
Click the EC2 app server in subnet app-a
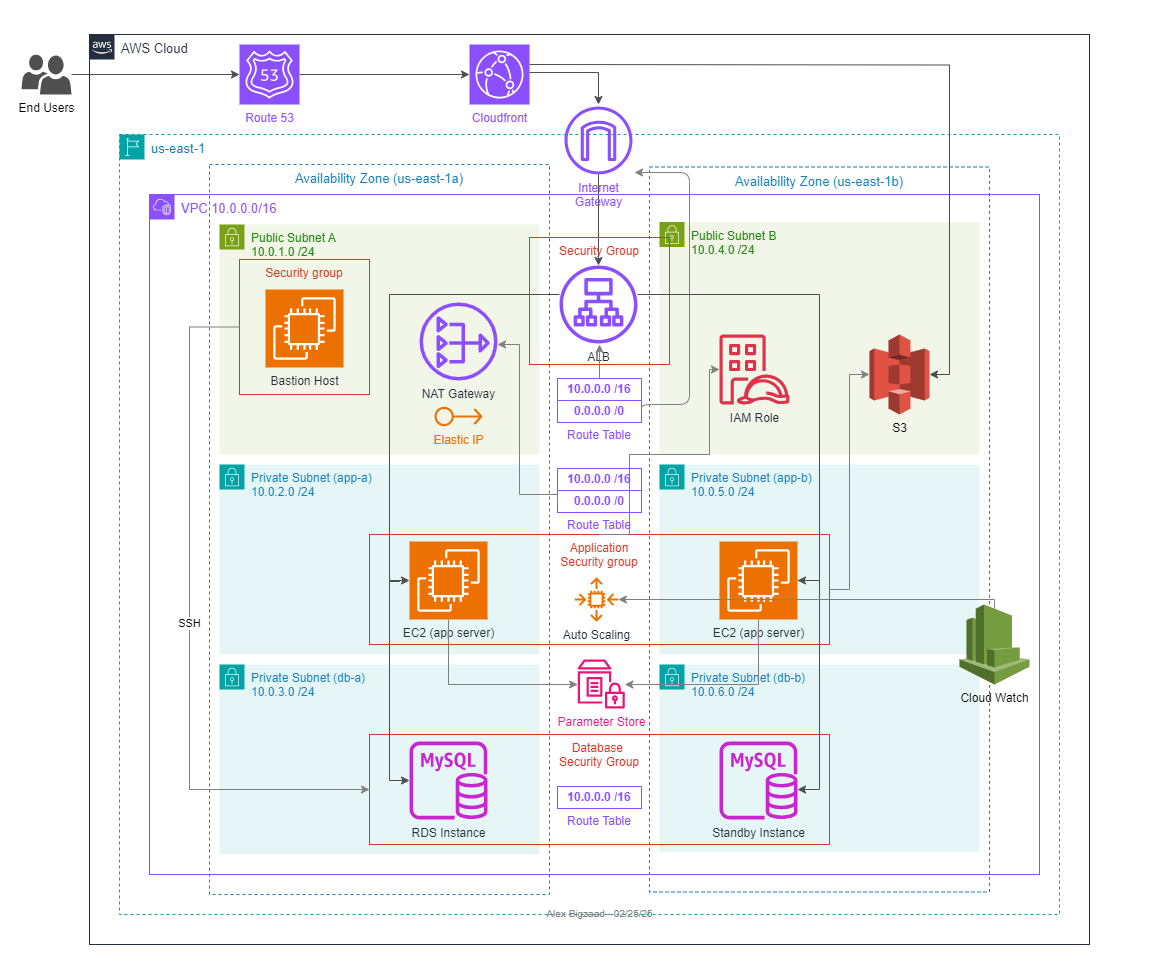click(448, 581)
